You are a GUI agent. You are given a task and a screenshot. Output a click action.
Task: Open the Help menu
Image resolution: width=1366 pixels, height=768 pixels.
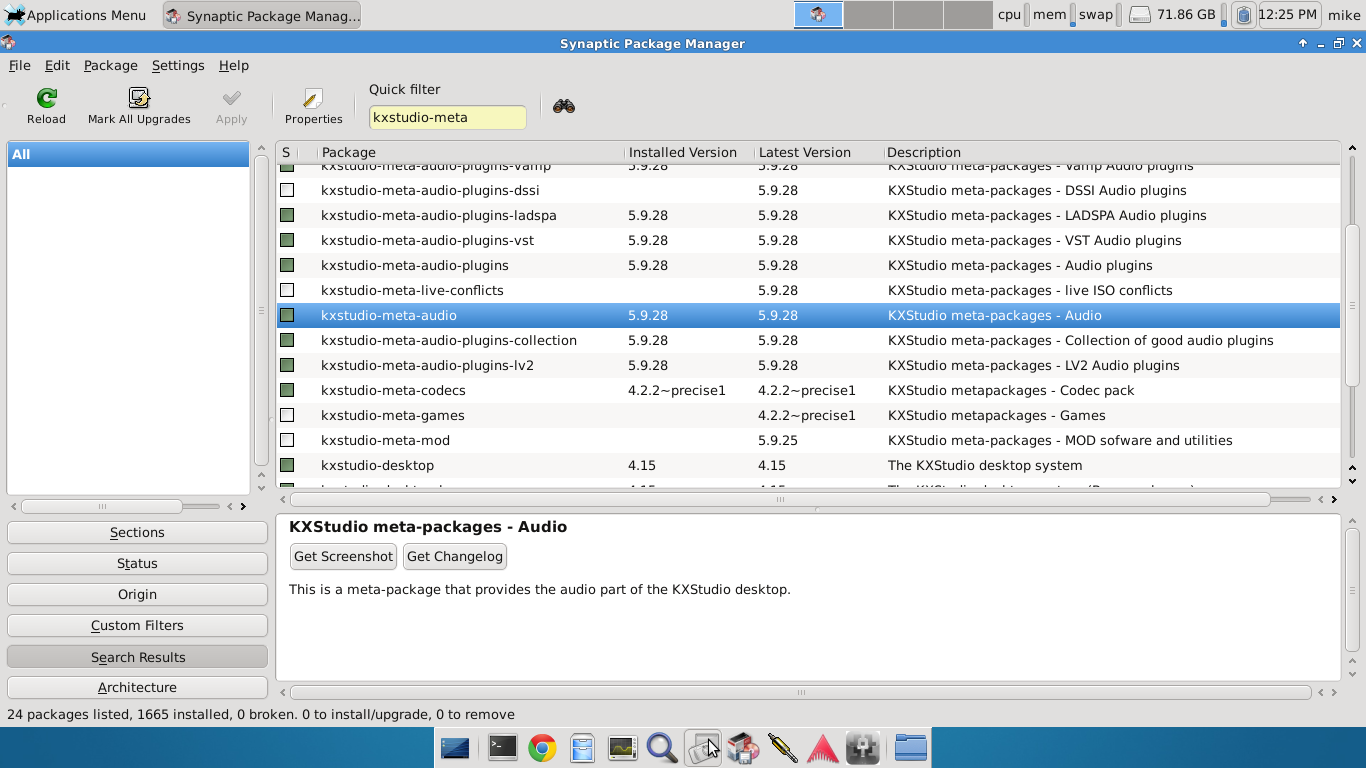[x=233, y=65]
